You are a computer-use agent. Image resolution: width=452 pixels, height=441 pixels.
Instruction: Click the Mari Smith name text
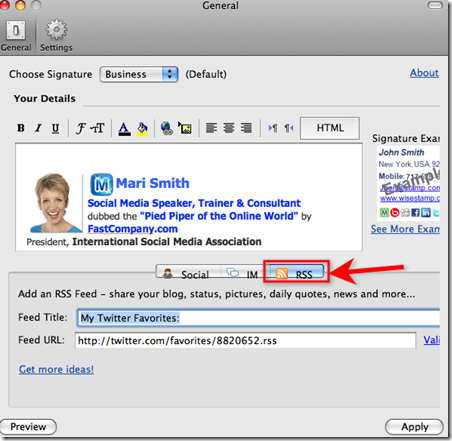coord(152,183)
